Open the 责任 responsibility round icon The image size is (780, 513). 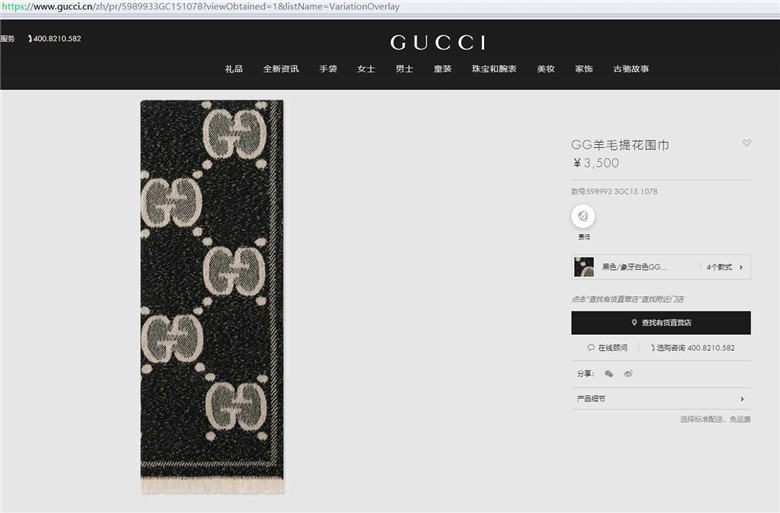coord(583,216)
